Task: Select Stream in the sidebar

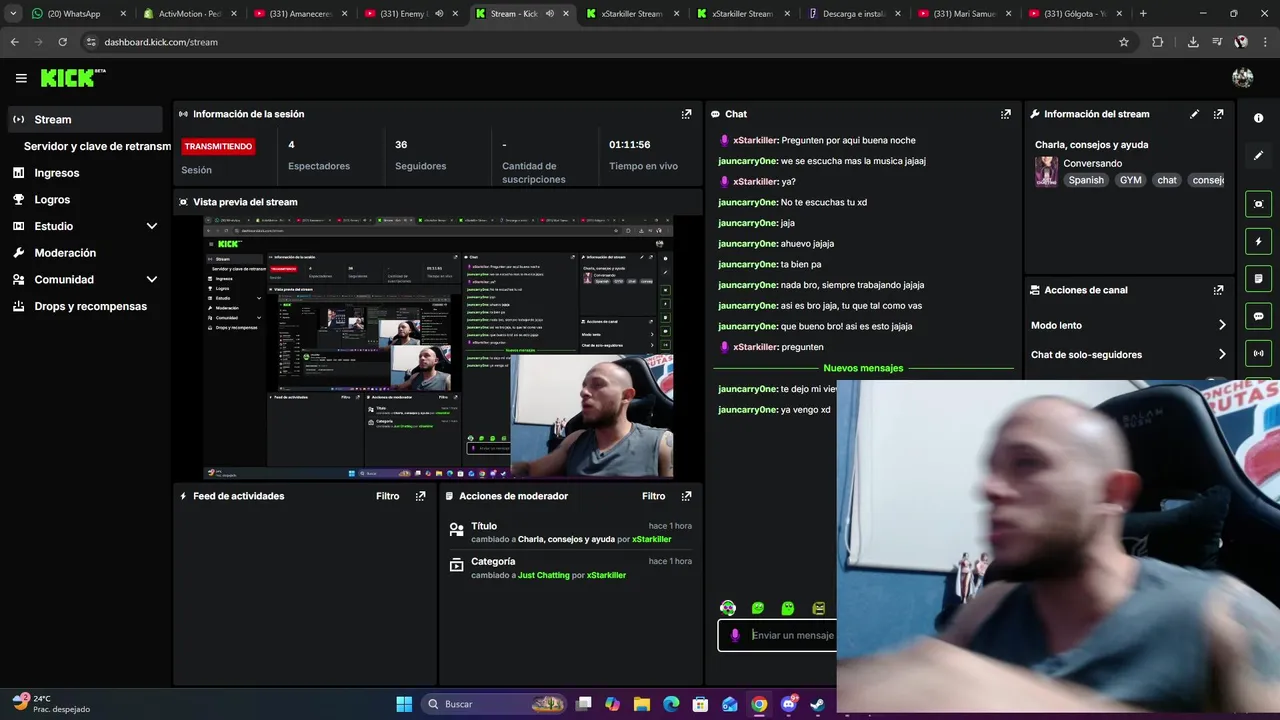Action: point(85,119)
